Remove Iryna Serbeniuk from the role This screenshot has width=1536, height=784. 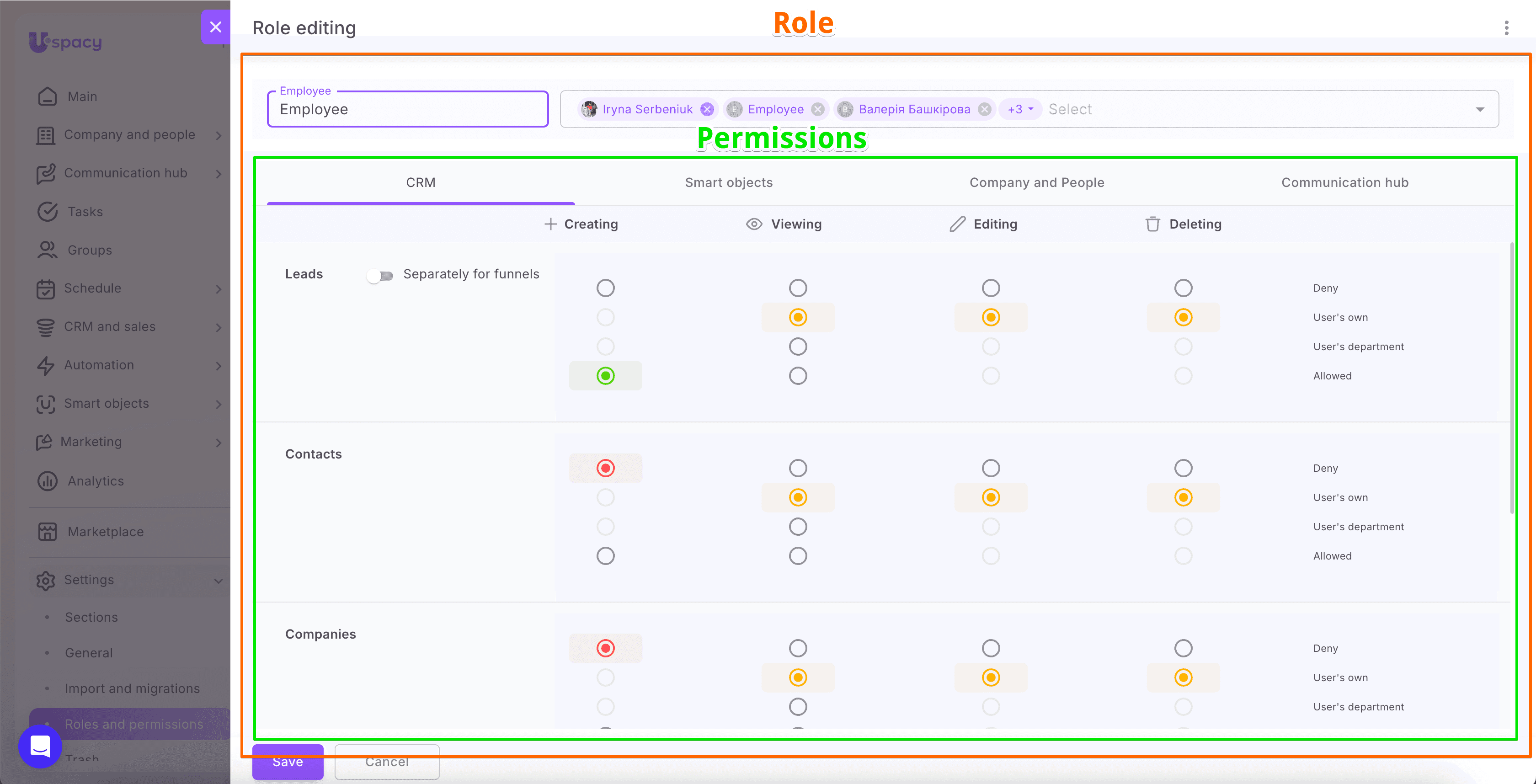point(707,109)
